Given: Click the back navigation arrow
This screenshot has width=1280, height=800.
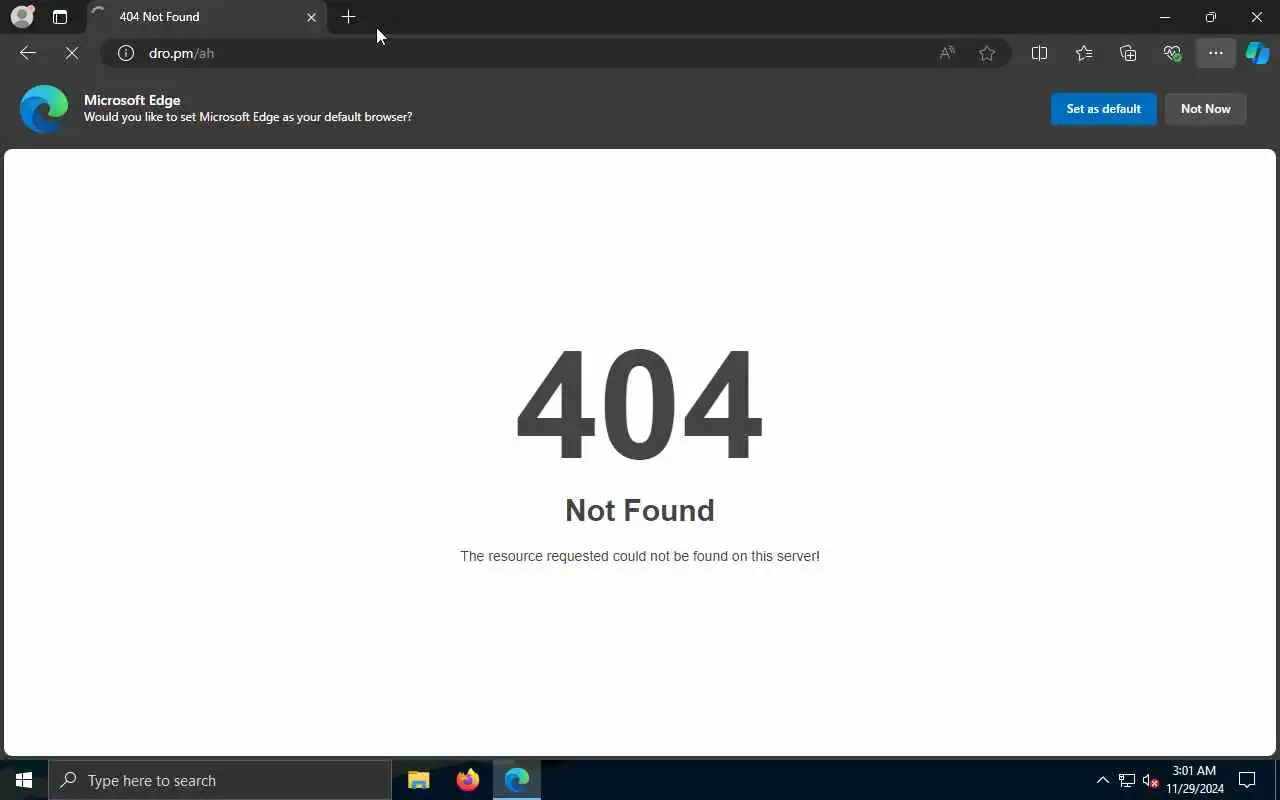Looking at the screenshot, I should 28,53.
